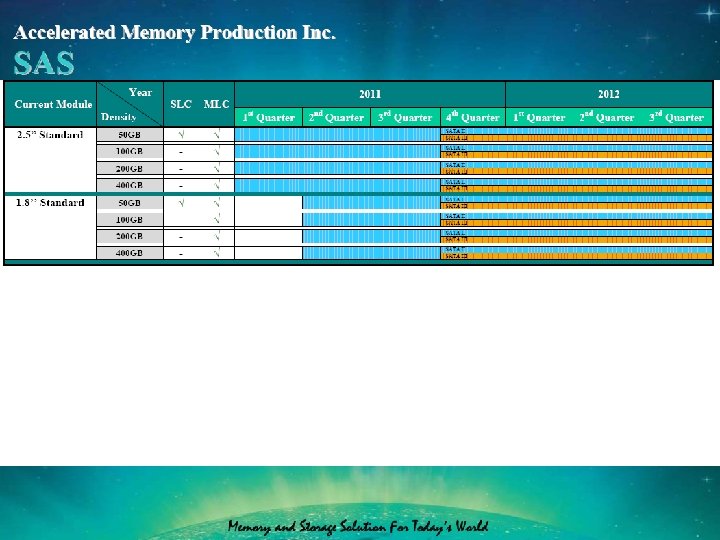Select the 3rd Quarter header under 2011

click(405, 118)
